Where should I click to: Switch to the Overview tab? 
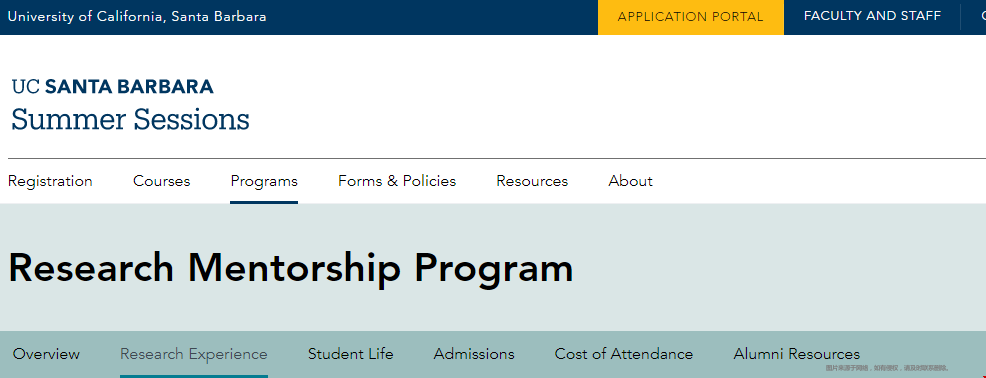point(47,354)
